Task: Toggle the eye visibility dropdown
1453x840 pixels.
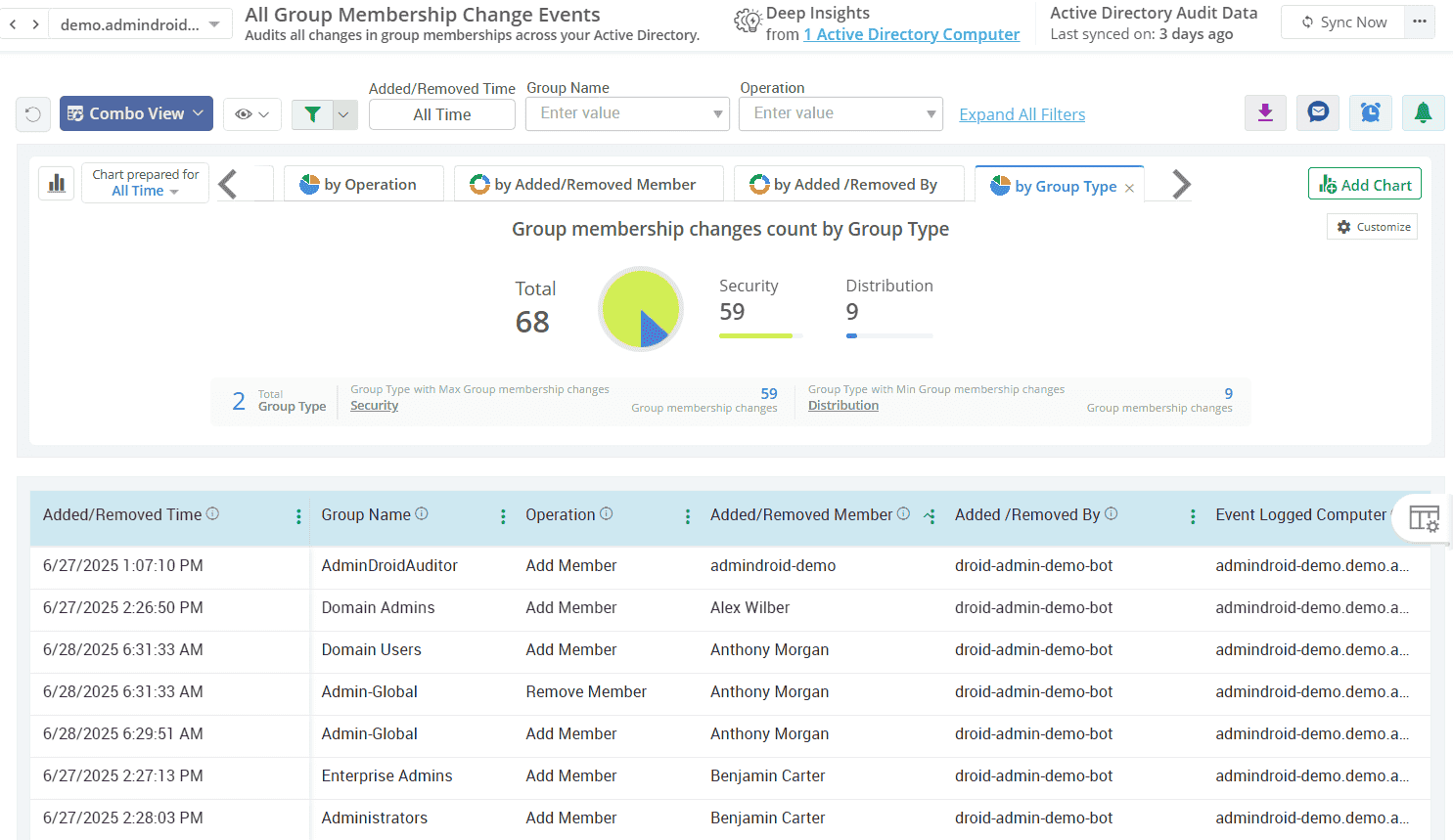Action: click(x=252, y=114)
